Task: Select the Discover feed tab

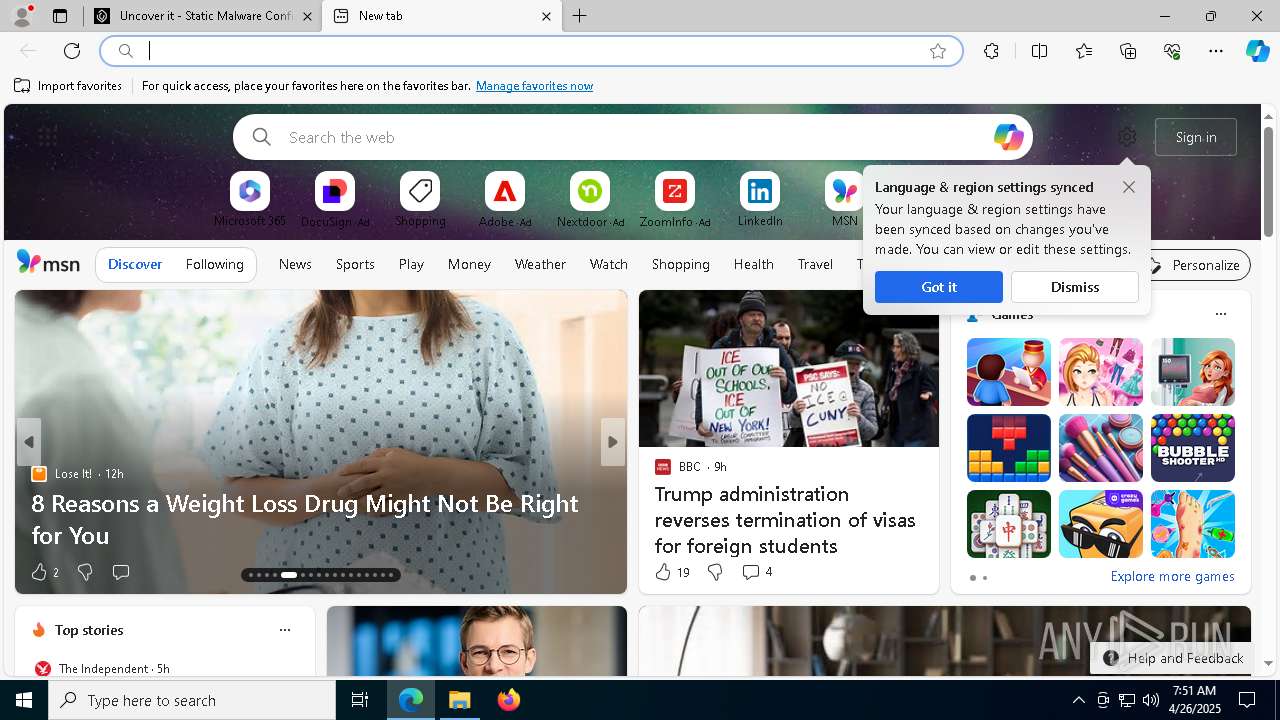Action: [x=135, y=264]
